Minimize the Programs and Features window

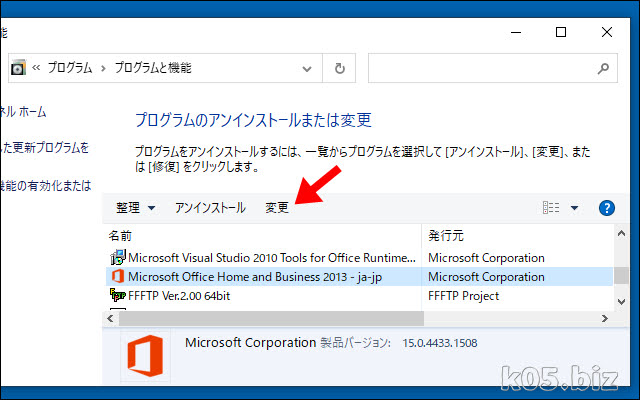coord(516,32)
